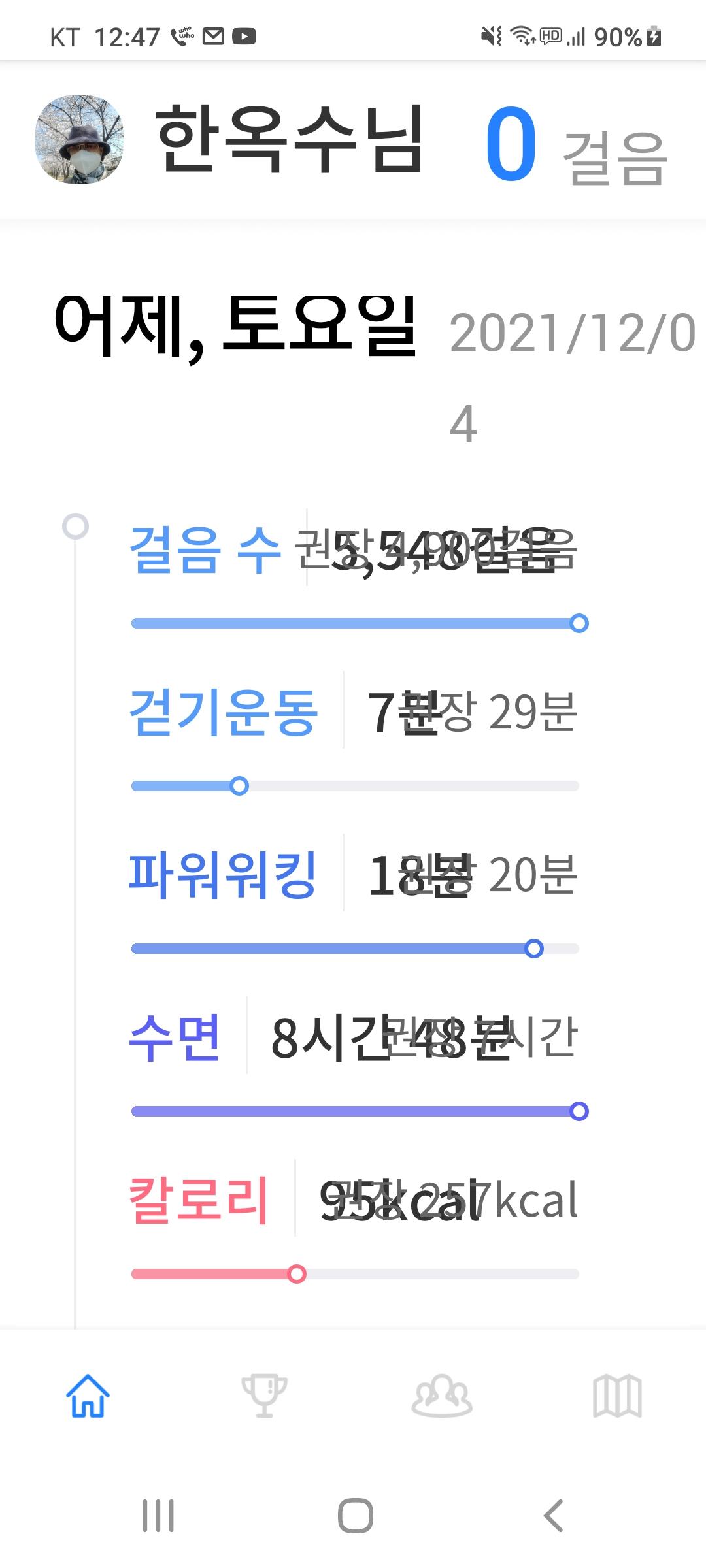
Task: Click the 칼로리 progress slider handle
Action: pos(297,1274)
